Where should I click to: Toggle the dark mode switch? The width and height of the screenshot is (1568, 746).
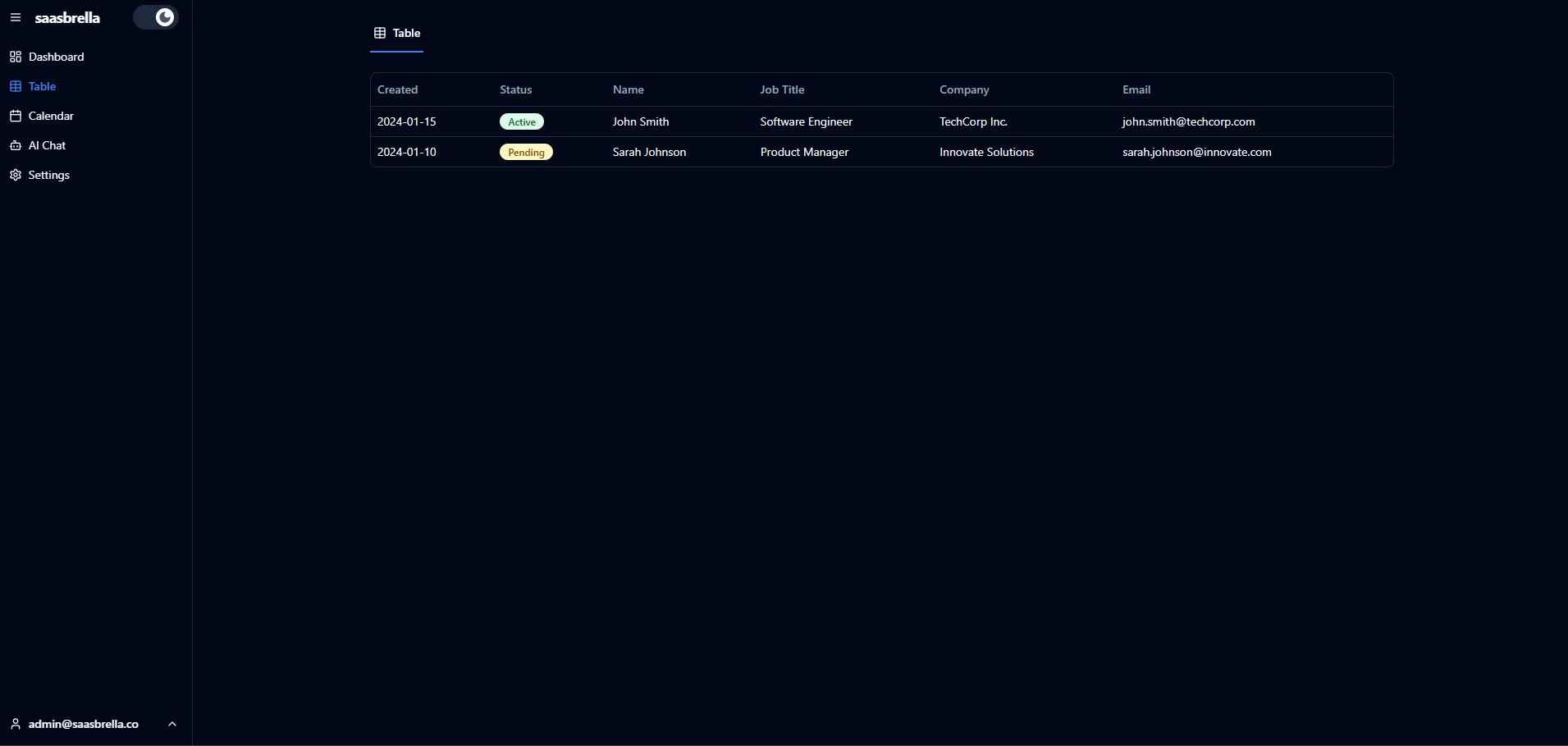tap(156, 17)
